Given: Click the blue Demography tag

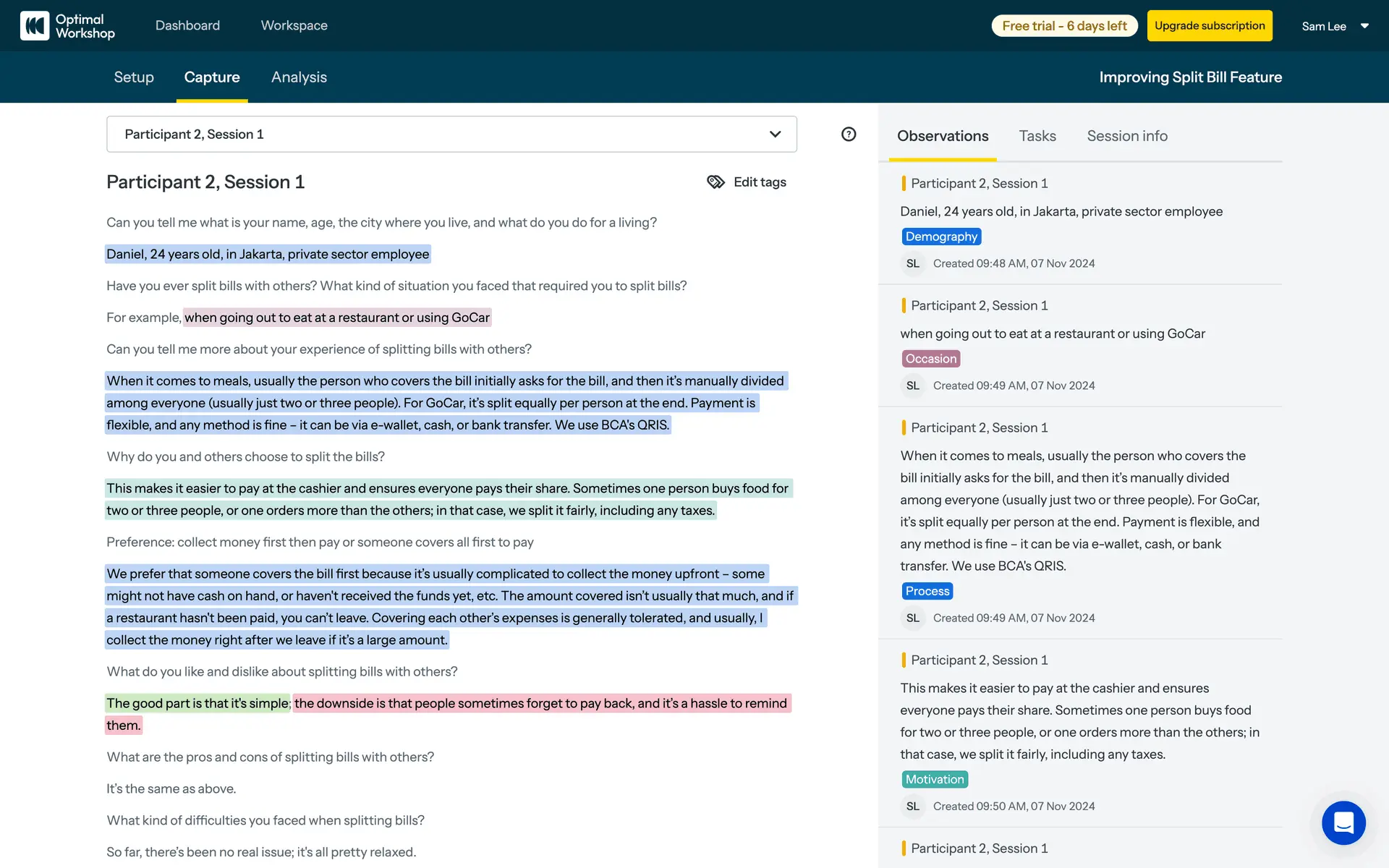Looking at the screenshot, I should pos(940,237).
